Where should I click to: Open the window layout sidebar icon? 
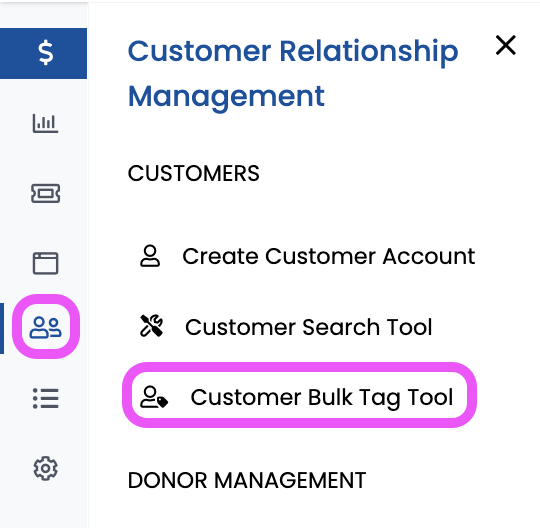coord(45,263)
